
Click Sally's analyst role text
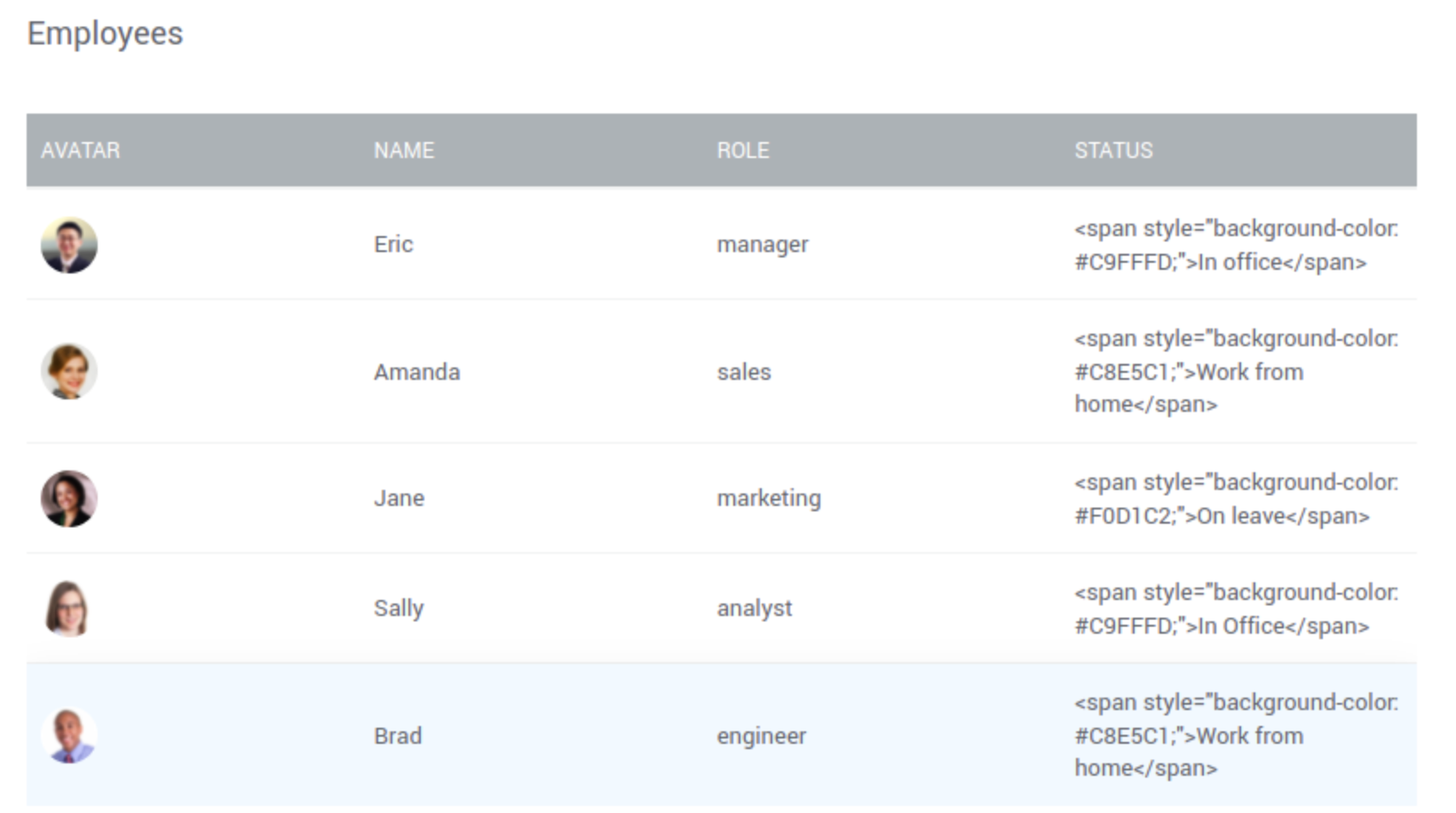click(755, 608)
